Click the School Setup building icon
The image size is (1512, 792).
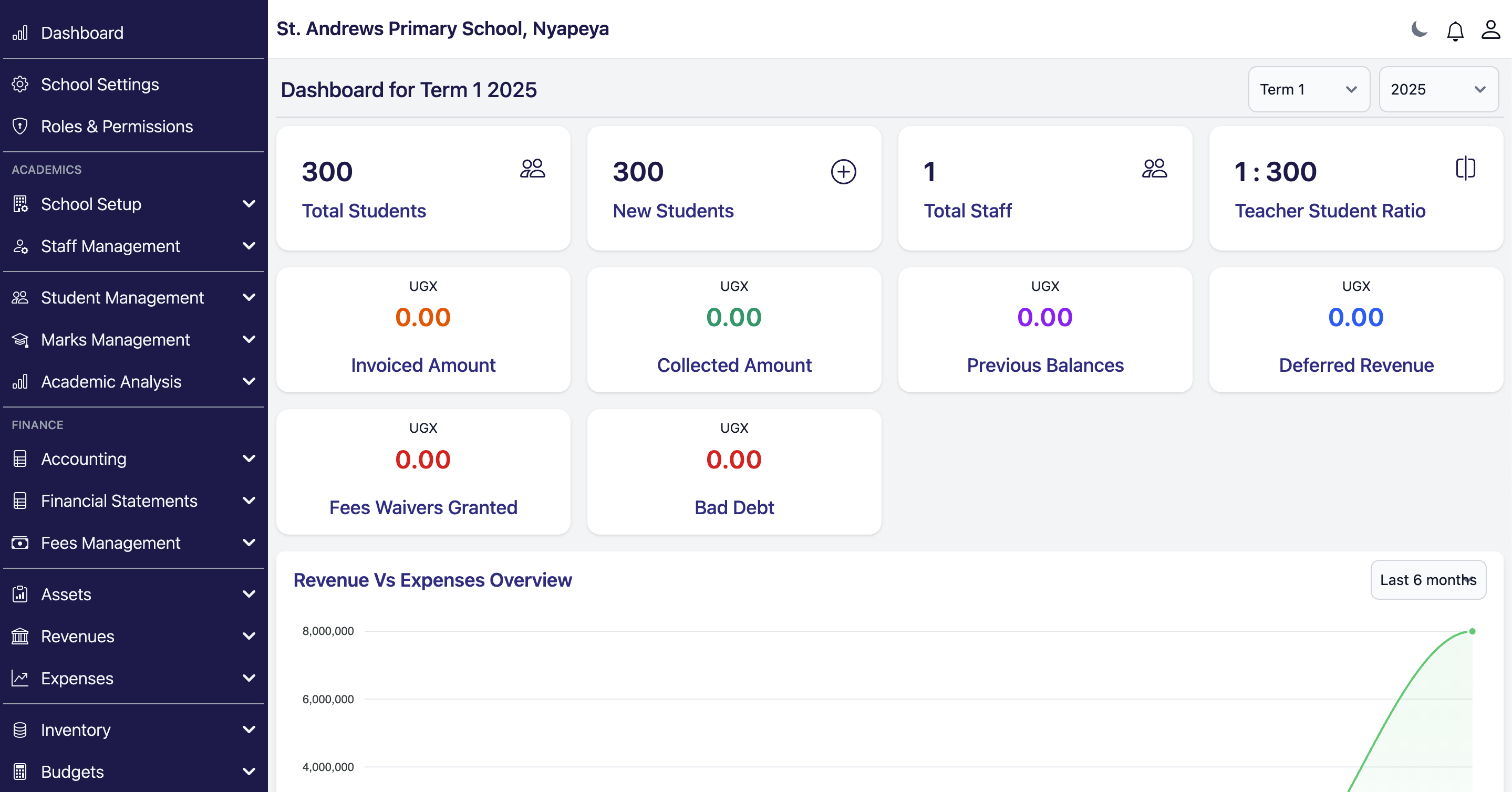coord(20,204)
